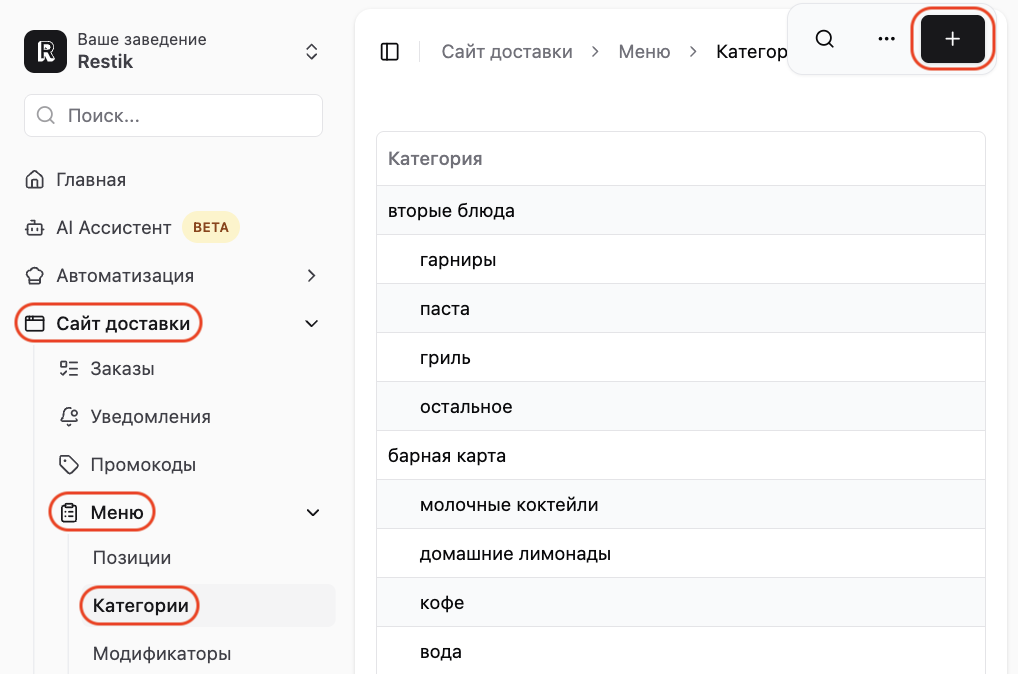Viewport: 1018px width, 674px height.
Task: Click the Restik logo icon
Action: (x=45, y=51)
